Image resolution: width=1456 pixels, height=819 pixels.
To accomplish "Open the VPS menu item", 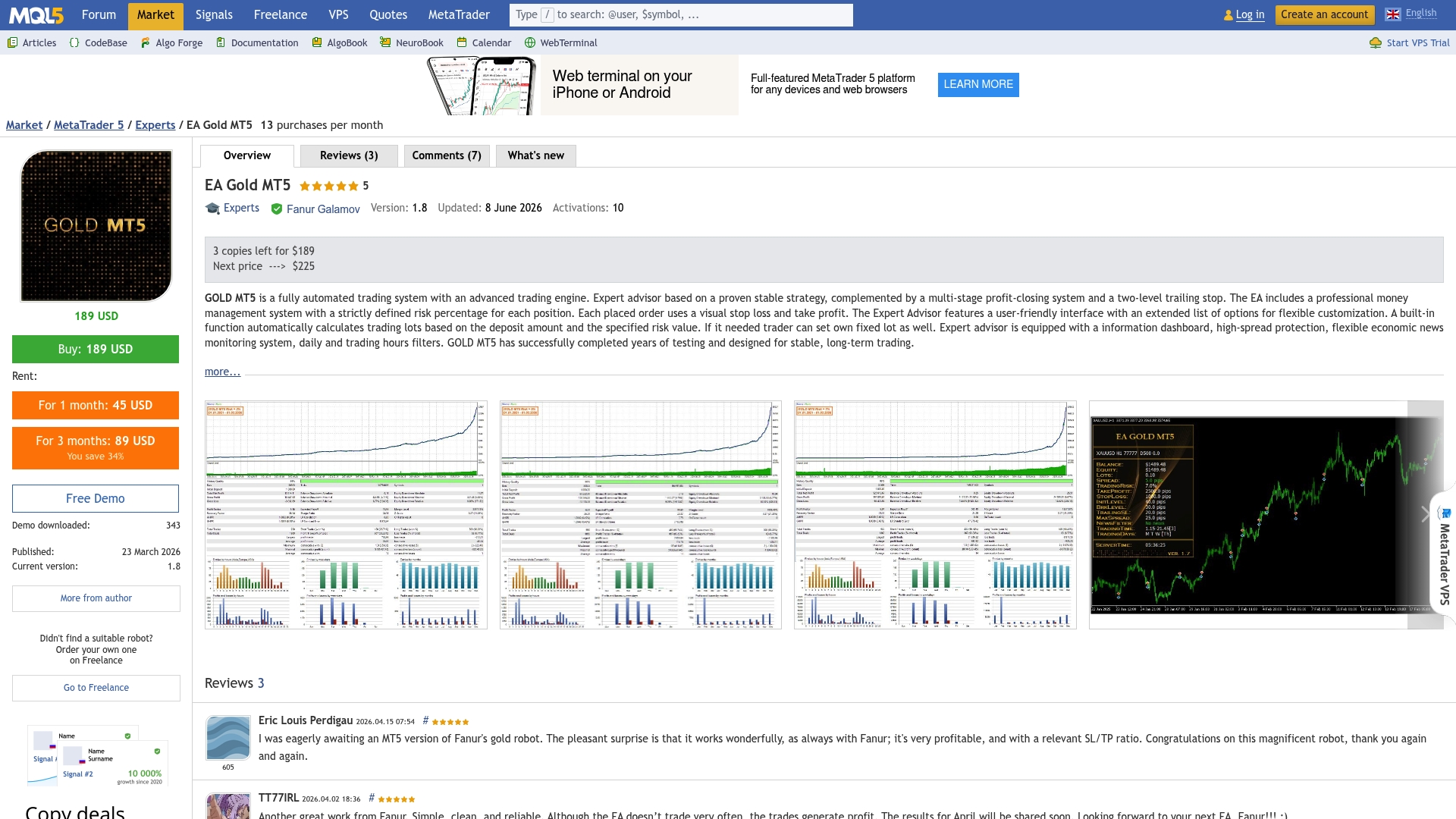I will 339,15.
